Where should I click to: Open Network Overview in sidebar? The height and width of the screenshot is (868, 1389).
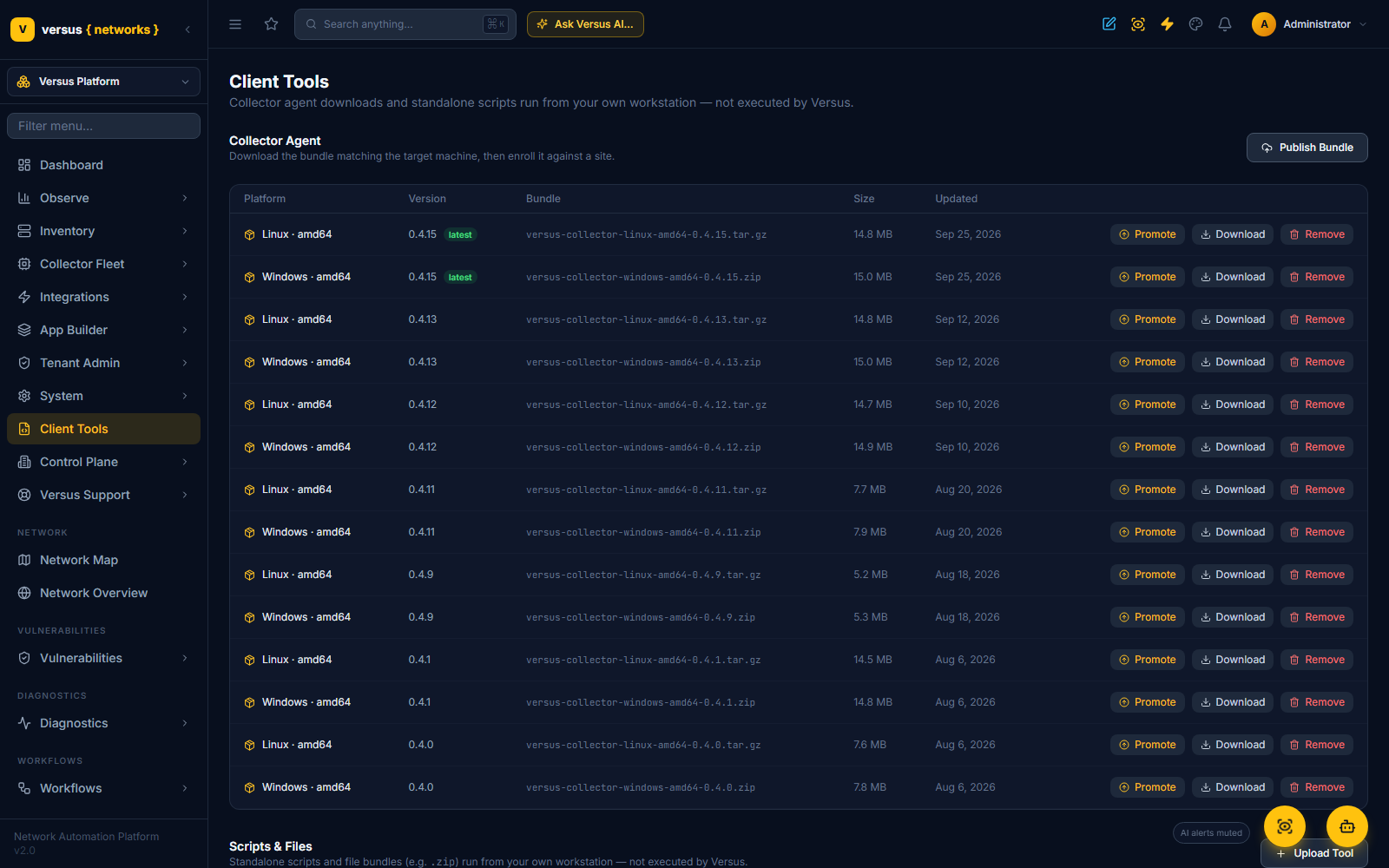(x=103, y=593)
